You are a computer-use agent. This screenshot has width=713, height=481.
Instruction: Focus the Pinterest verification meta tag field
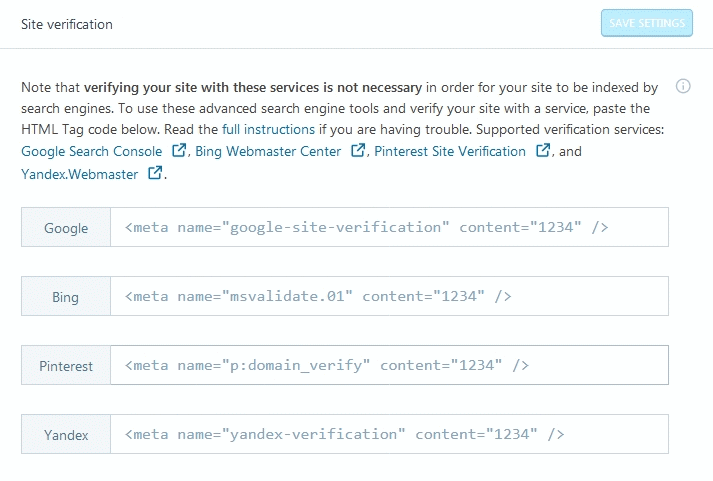pyautogui.click(x=389, y=365)
